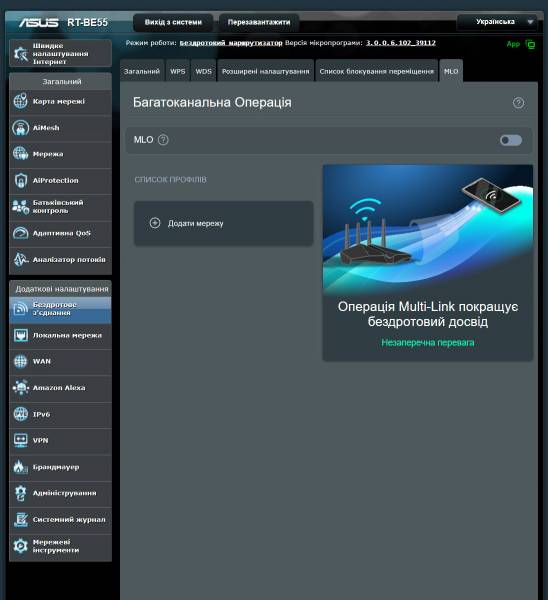Switch to the Загальний tab
The width and height of the screenshot is (548, 600).
tap(142, 71)
